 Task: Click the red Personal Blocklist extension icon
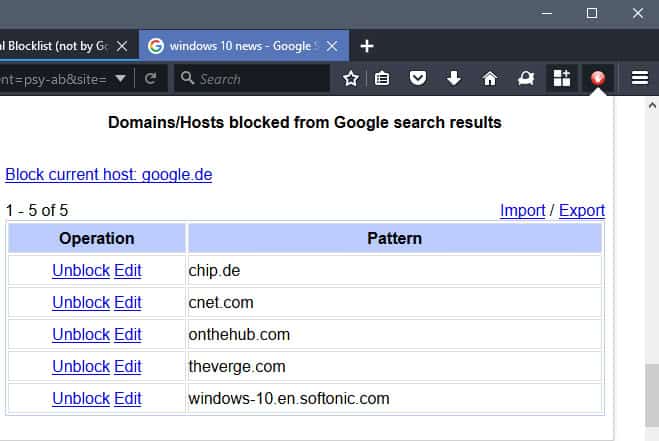coord(598,78)
